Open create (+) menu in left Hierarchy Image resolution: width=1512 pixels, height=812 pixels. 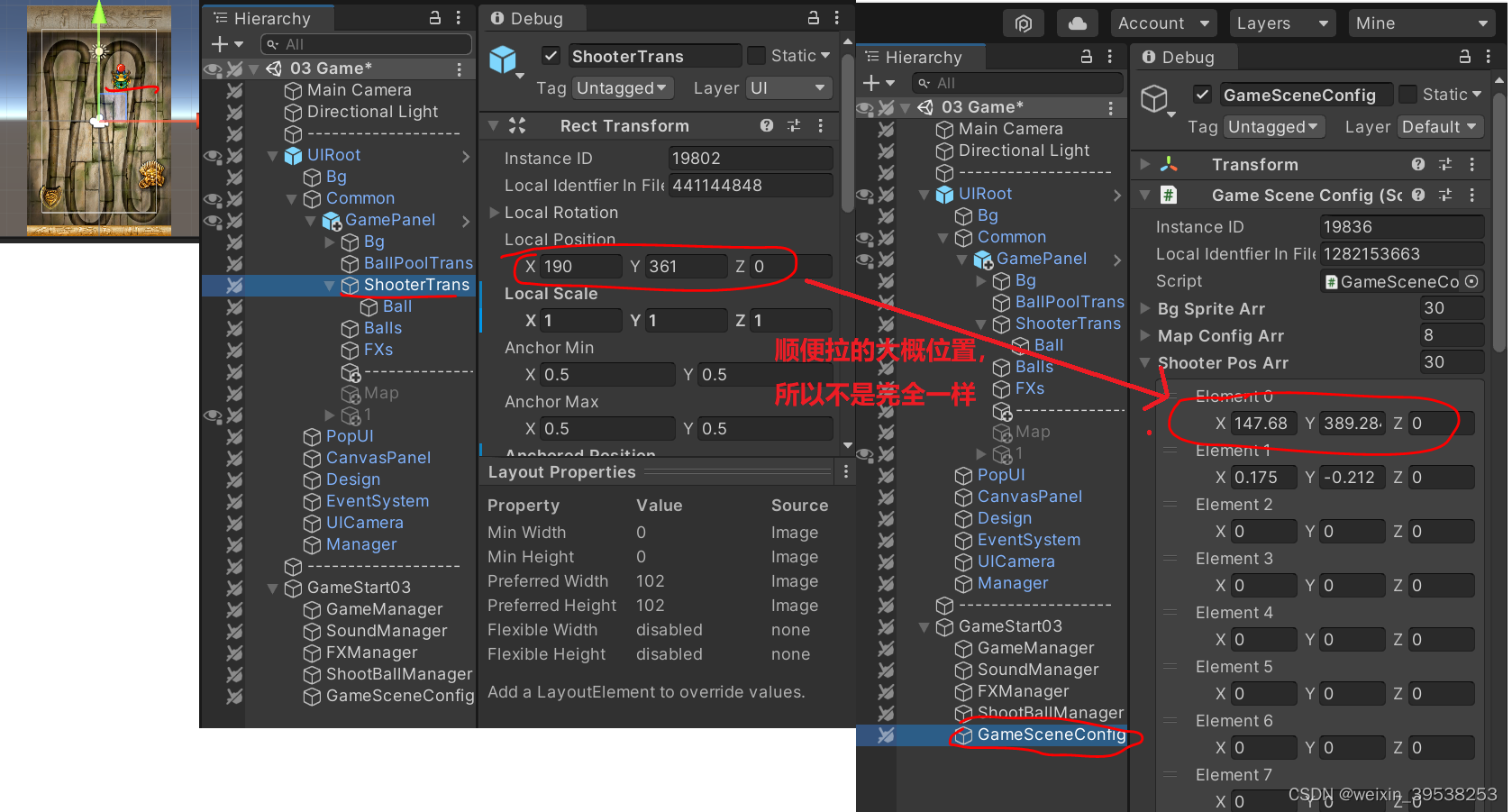point(227,44)
